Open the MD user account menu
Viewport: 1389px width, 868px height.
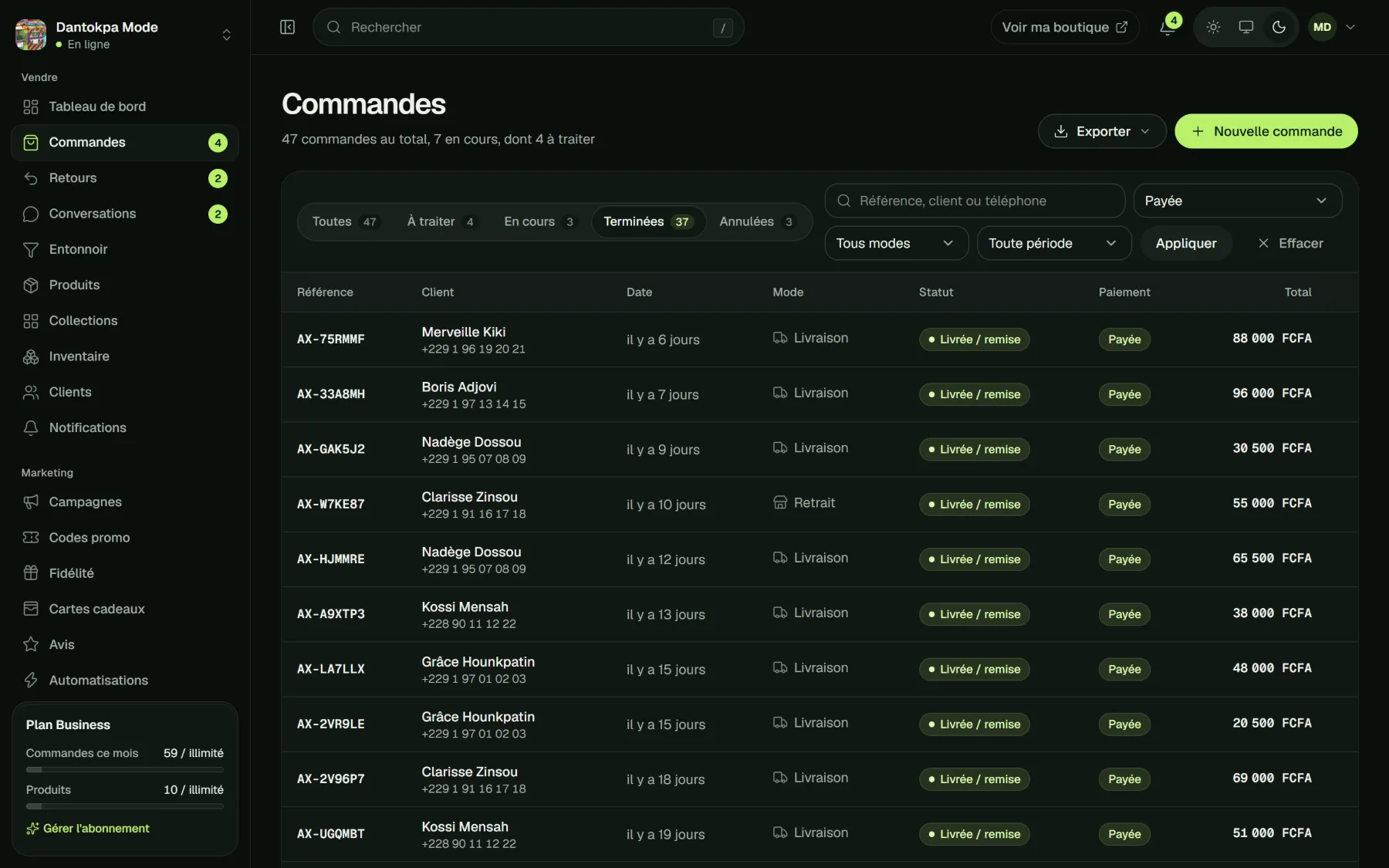(x=1333, y=27)
